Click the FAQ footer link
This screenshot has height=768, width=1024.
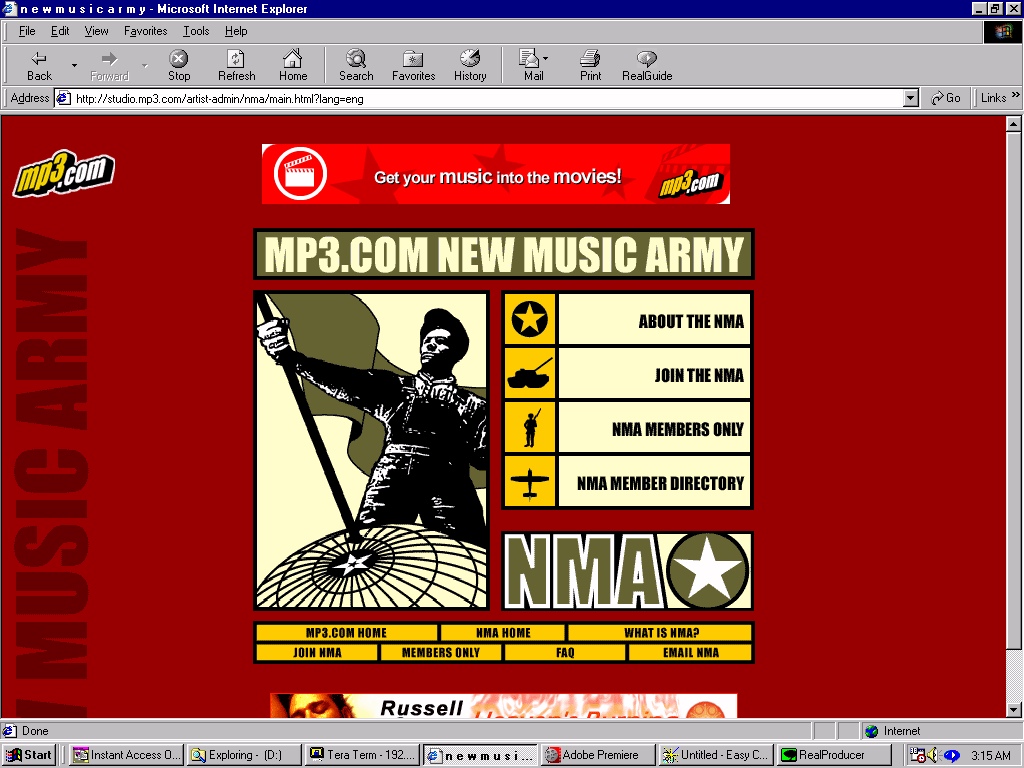pyautogui.click(x=566, y=652)
